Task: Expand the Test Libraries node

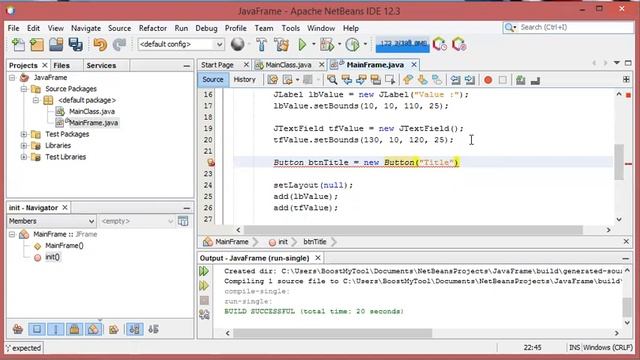Action: point(24,157)
